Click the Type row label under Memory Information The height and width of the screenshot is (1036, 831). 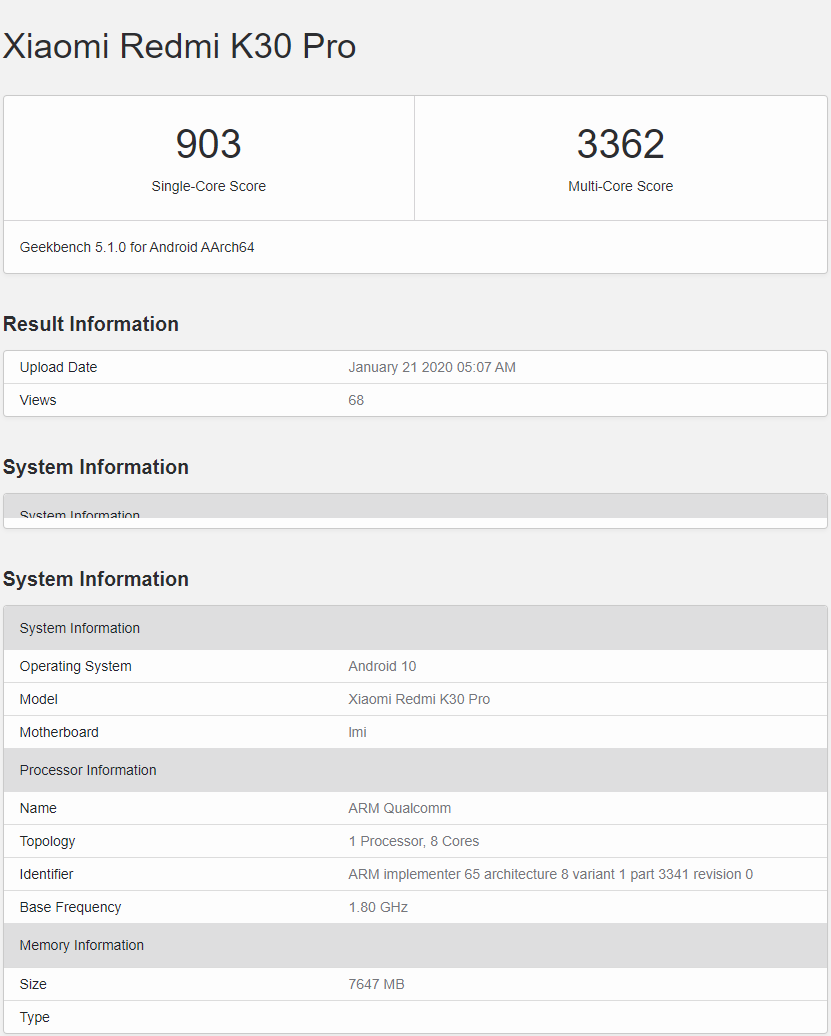click(34, 1017)
